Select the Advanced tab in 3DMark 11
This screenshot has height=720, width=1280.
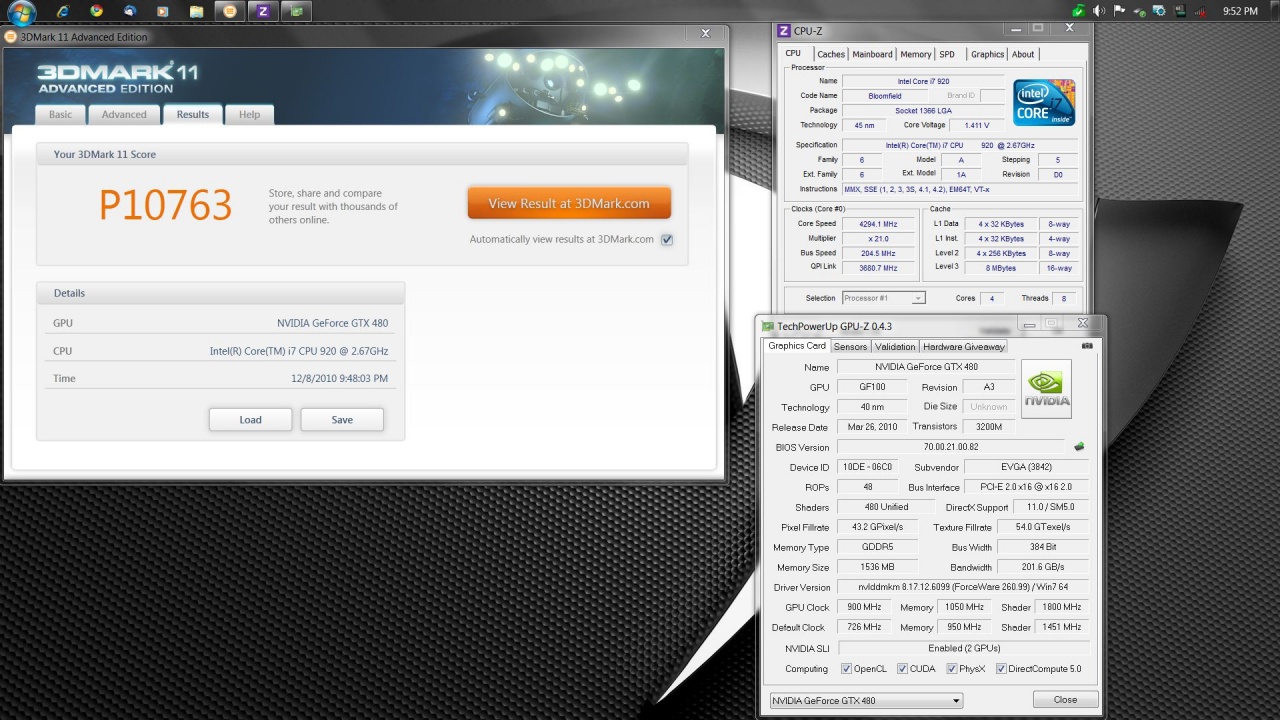(x=124, y=114)
